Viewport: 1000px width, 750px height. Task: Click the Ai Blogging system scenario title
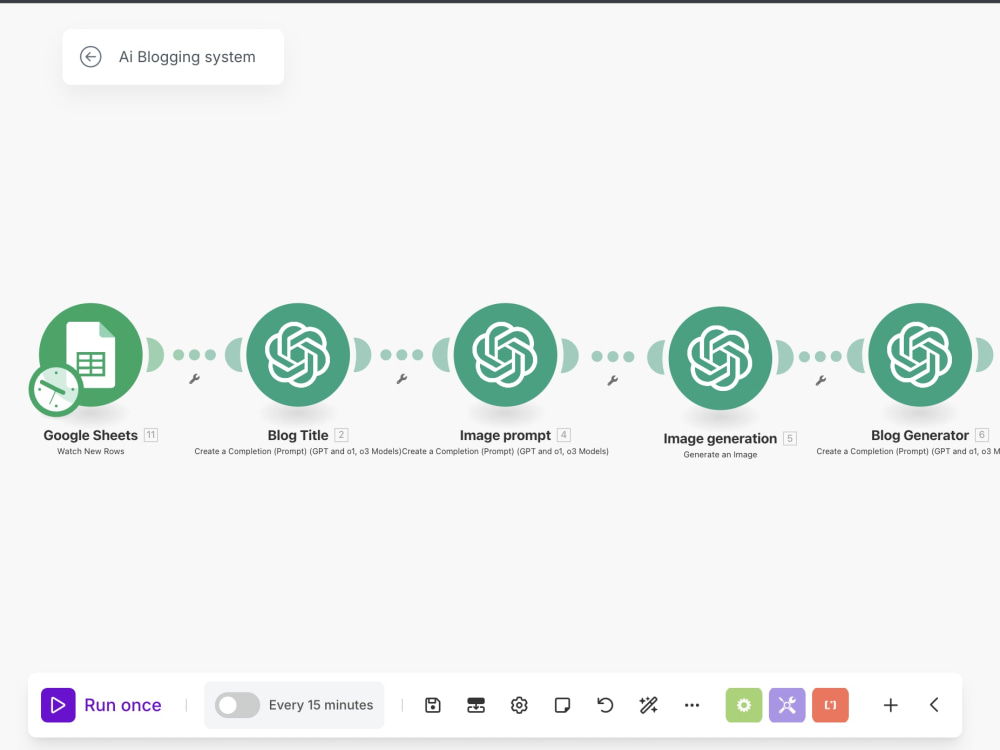(x=187, y=57)
